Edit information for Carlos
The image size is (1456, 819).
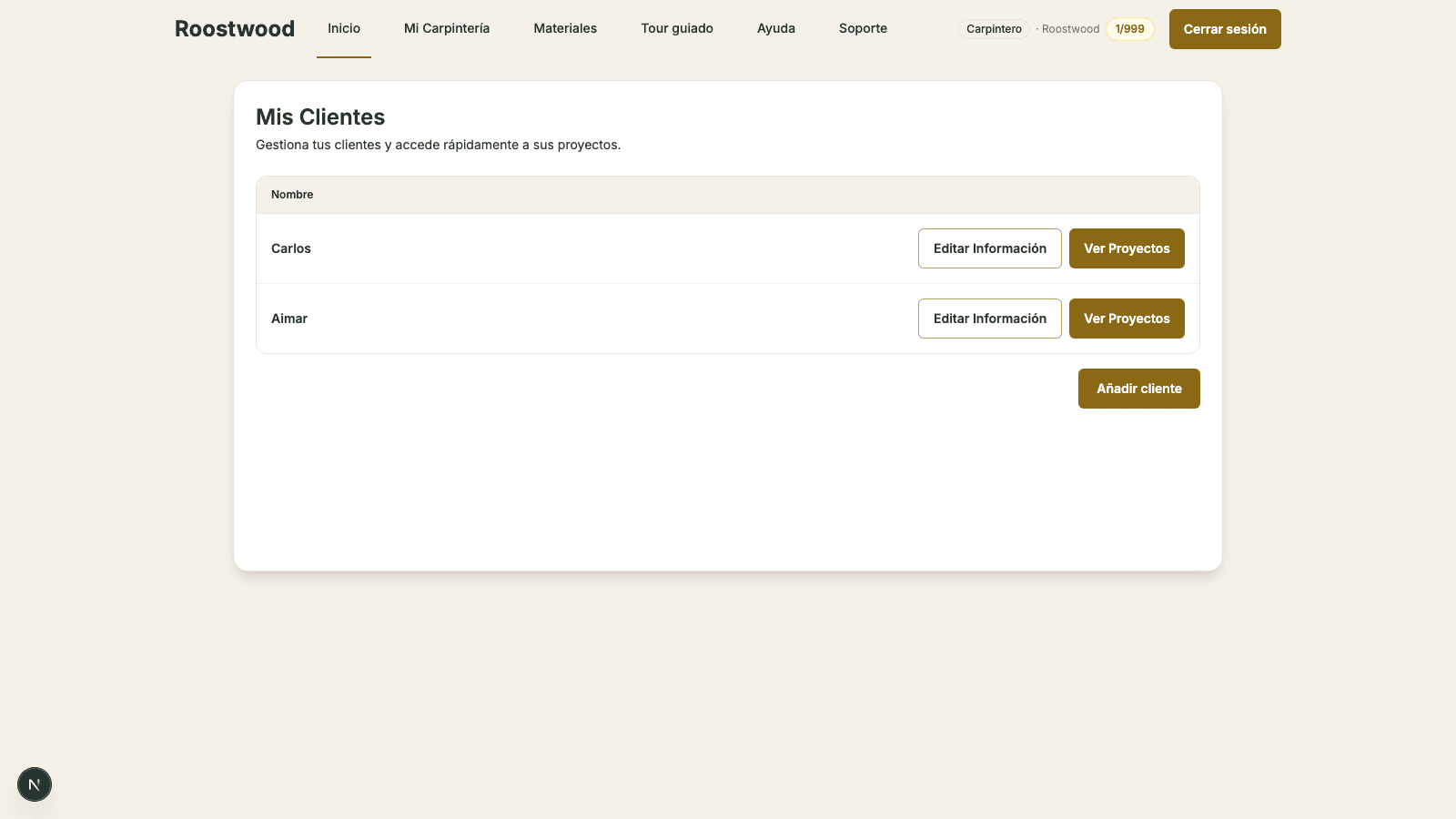click(x=990, y=248)
